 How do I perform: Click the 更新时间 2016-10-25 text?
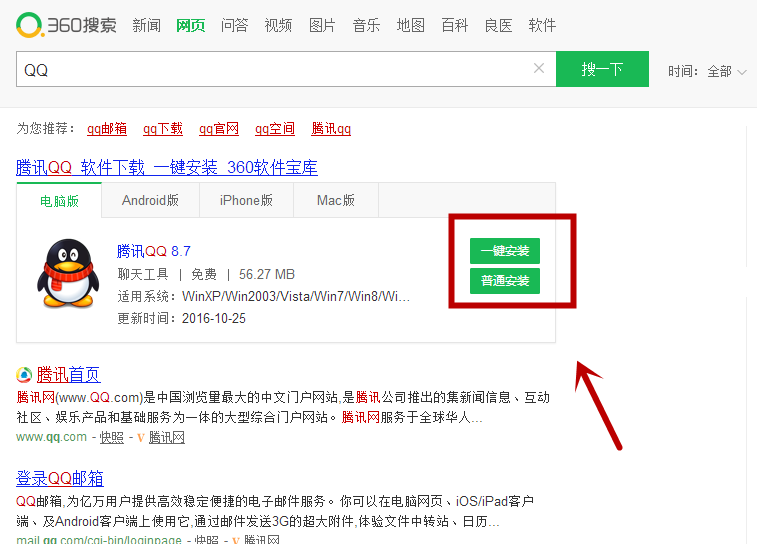(182, 319)
